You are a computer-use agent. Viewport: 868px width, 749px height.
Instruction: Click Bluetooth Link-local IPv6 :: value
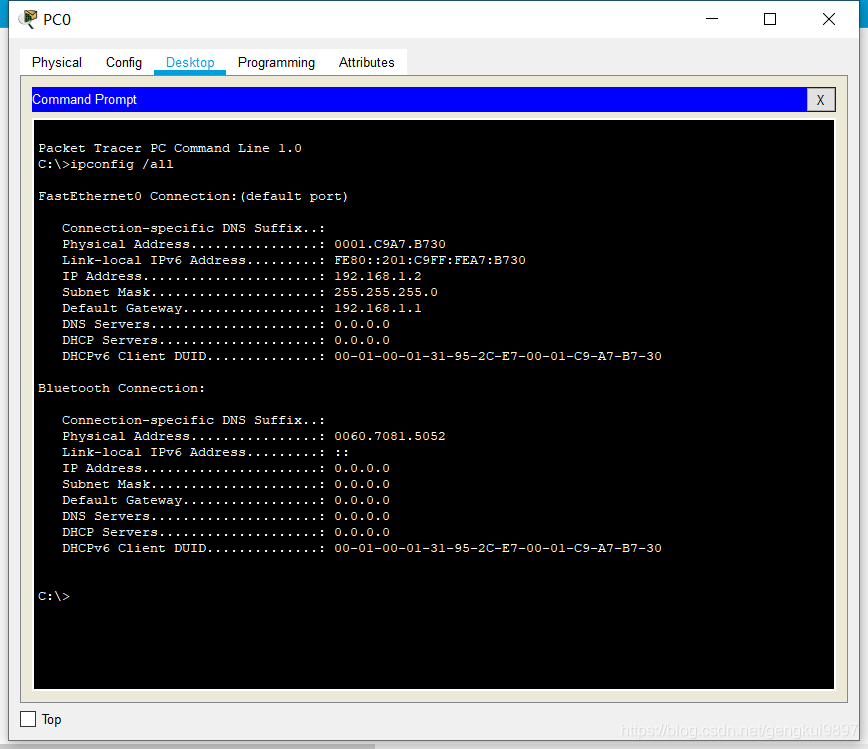342,453
